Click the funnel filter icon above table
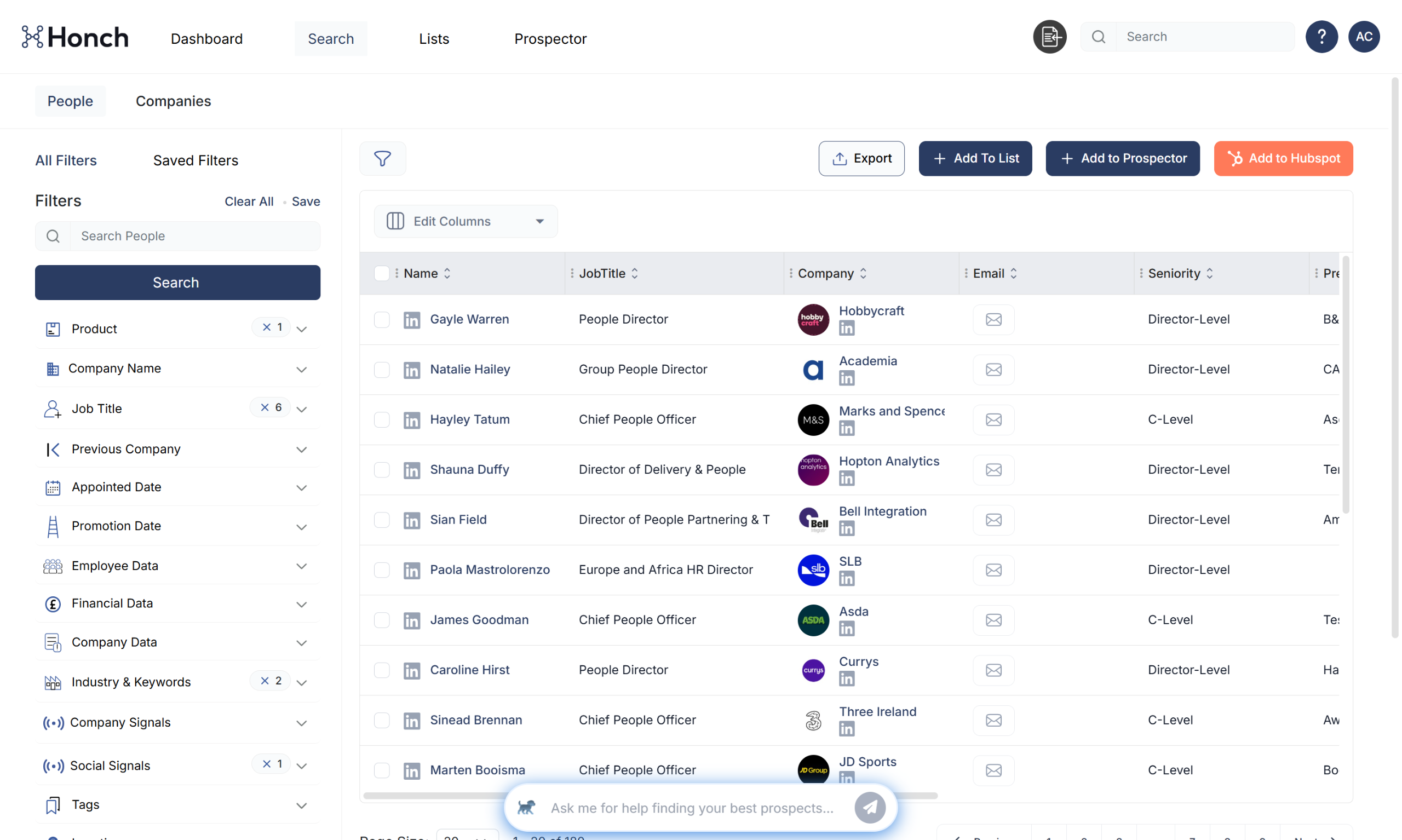 (x=383, y=158)
